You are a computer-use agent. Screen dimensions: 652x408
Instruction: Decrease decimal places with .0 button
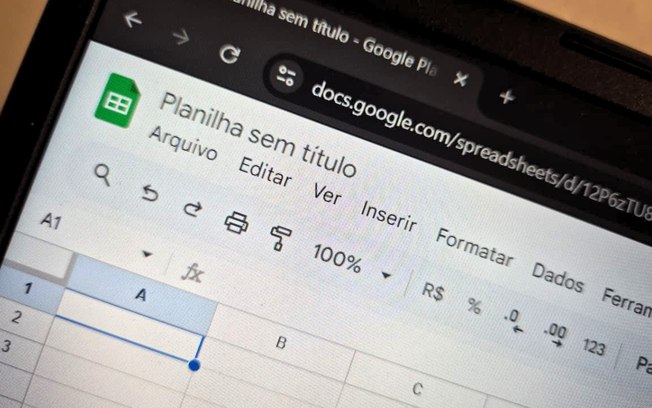(513, 321)
